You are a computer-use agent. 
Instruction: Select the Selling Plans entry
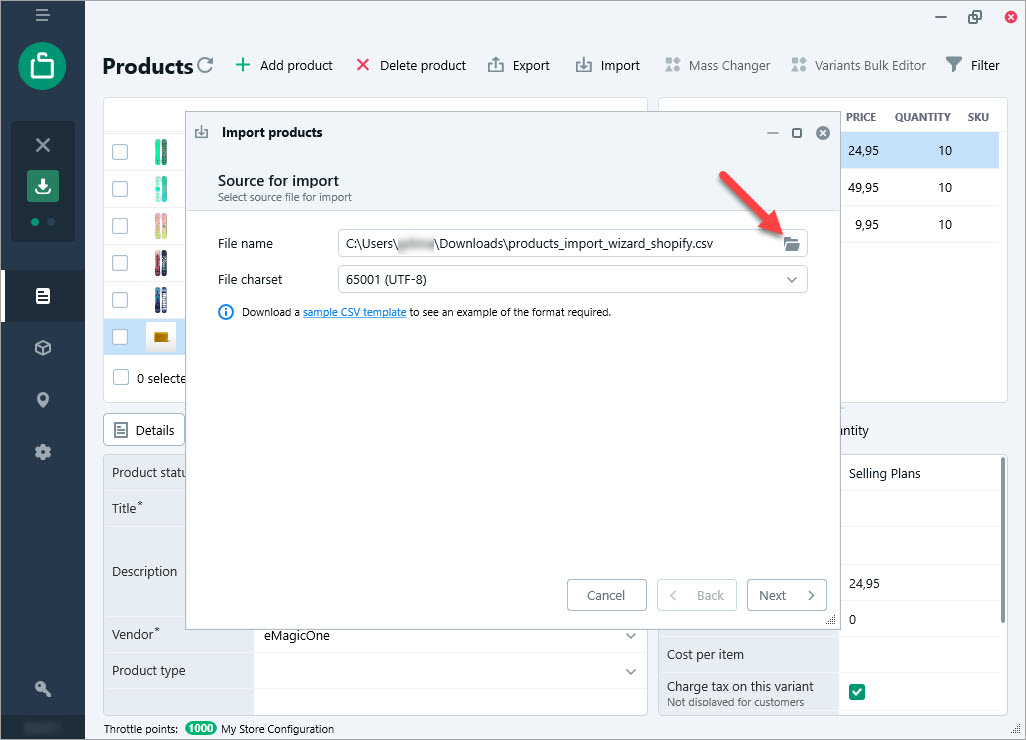pyautogui.click(x=884, y=473)
